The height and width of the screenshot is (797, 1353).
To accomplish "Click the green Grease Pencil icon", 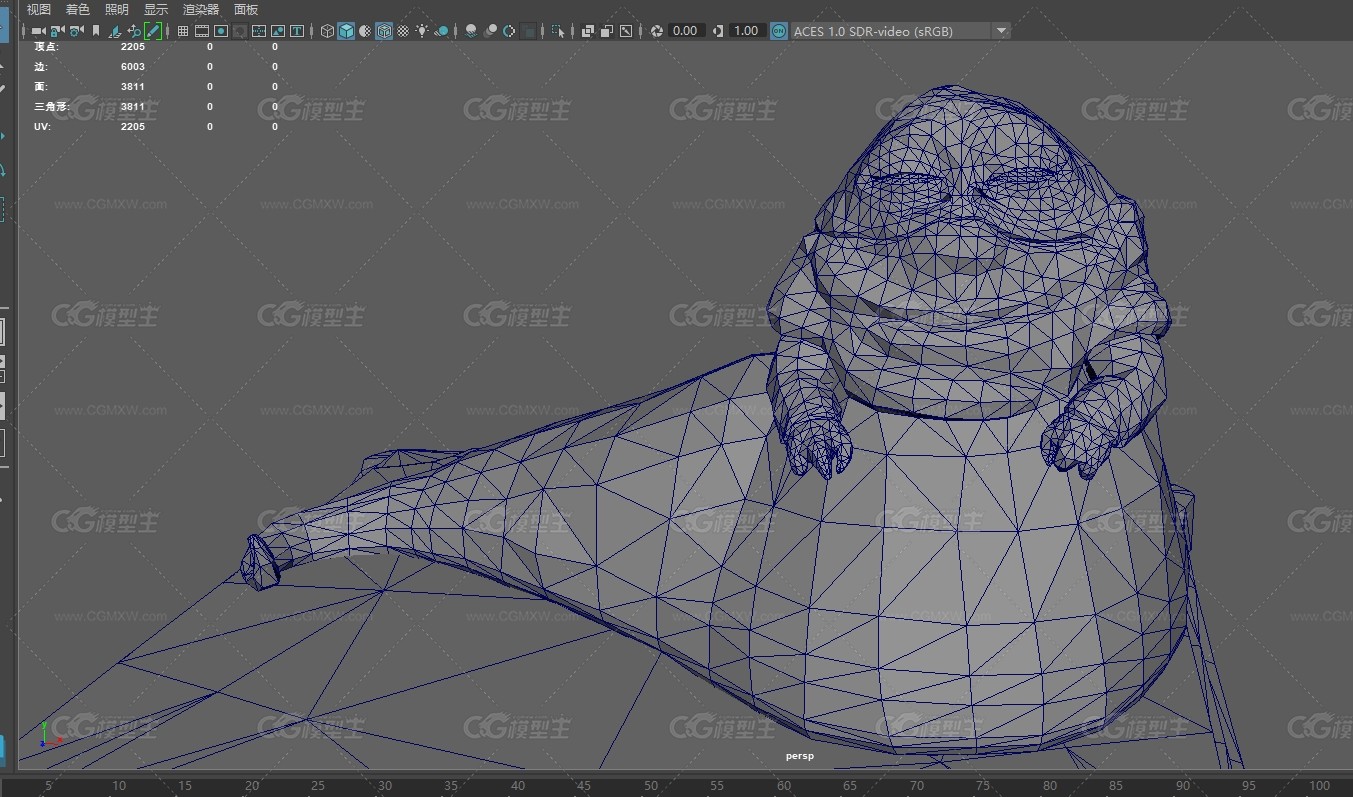I will point(153,31).
